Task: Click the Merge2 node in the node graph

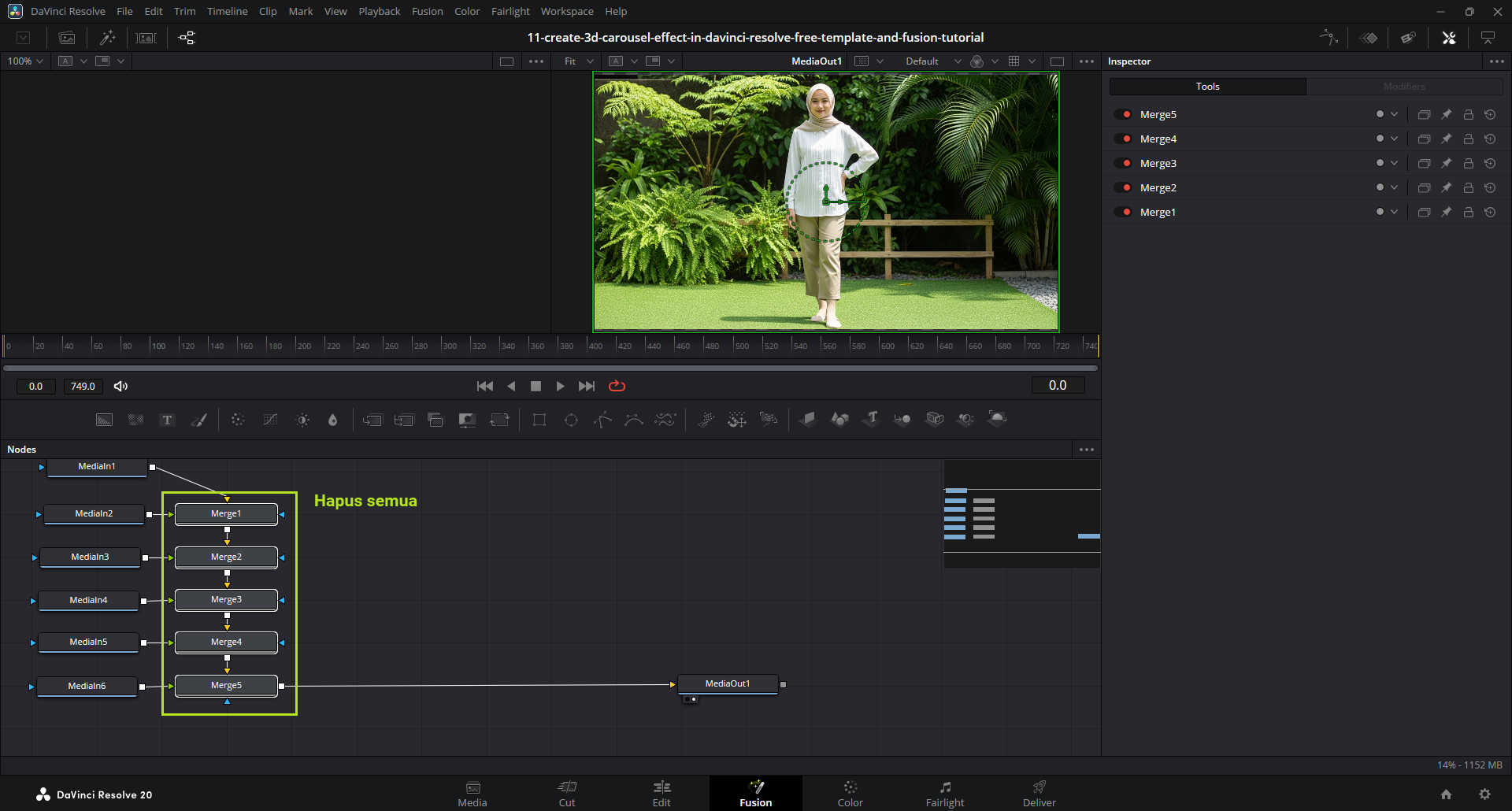Action: pyautogui.click(x=226, y=557)
